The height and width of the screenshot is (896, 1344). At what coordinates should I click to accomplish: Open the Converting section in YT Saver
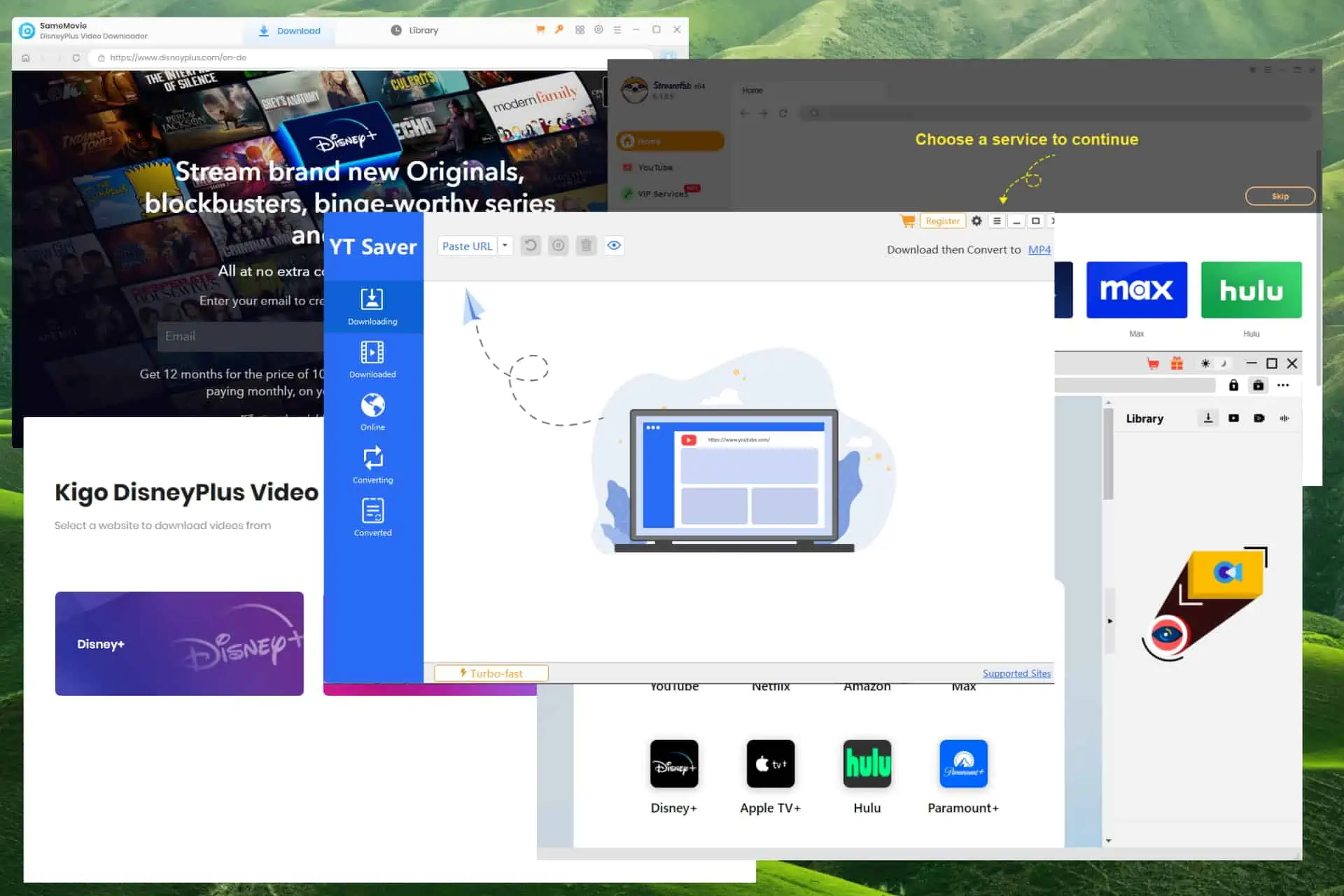pos(372,465)
